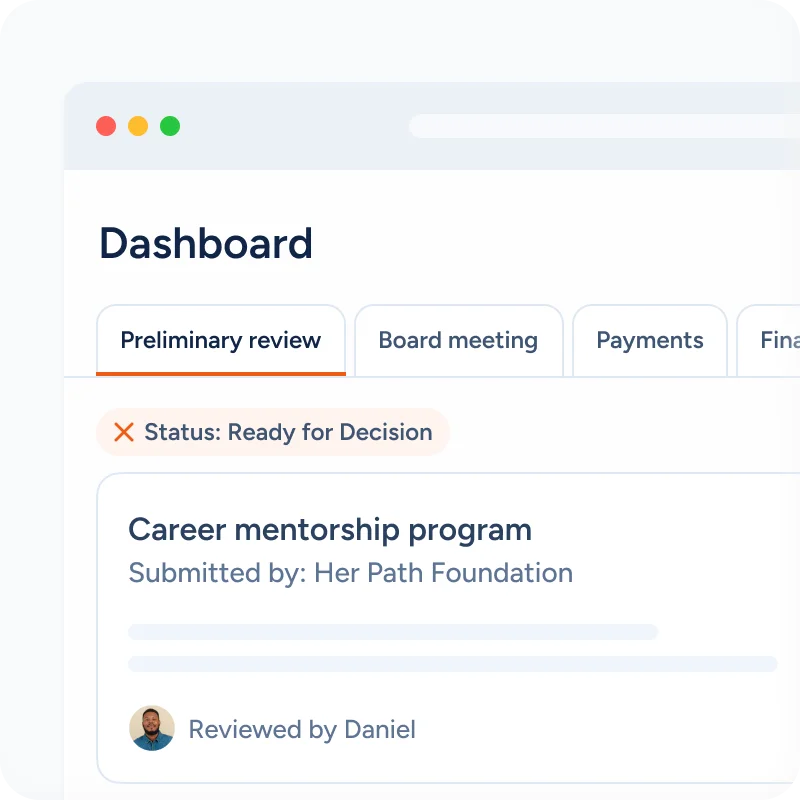The height and width of the screenshot is (800, 800).
Task: Select the Preliminary review tab
Action: 221,341
